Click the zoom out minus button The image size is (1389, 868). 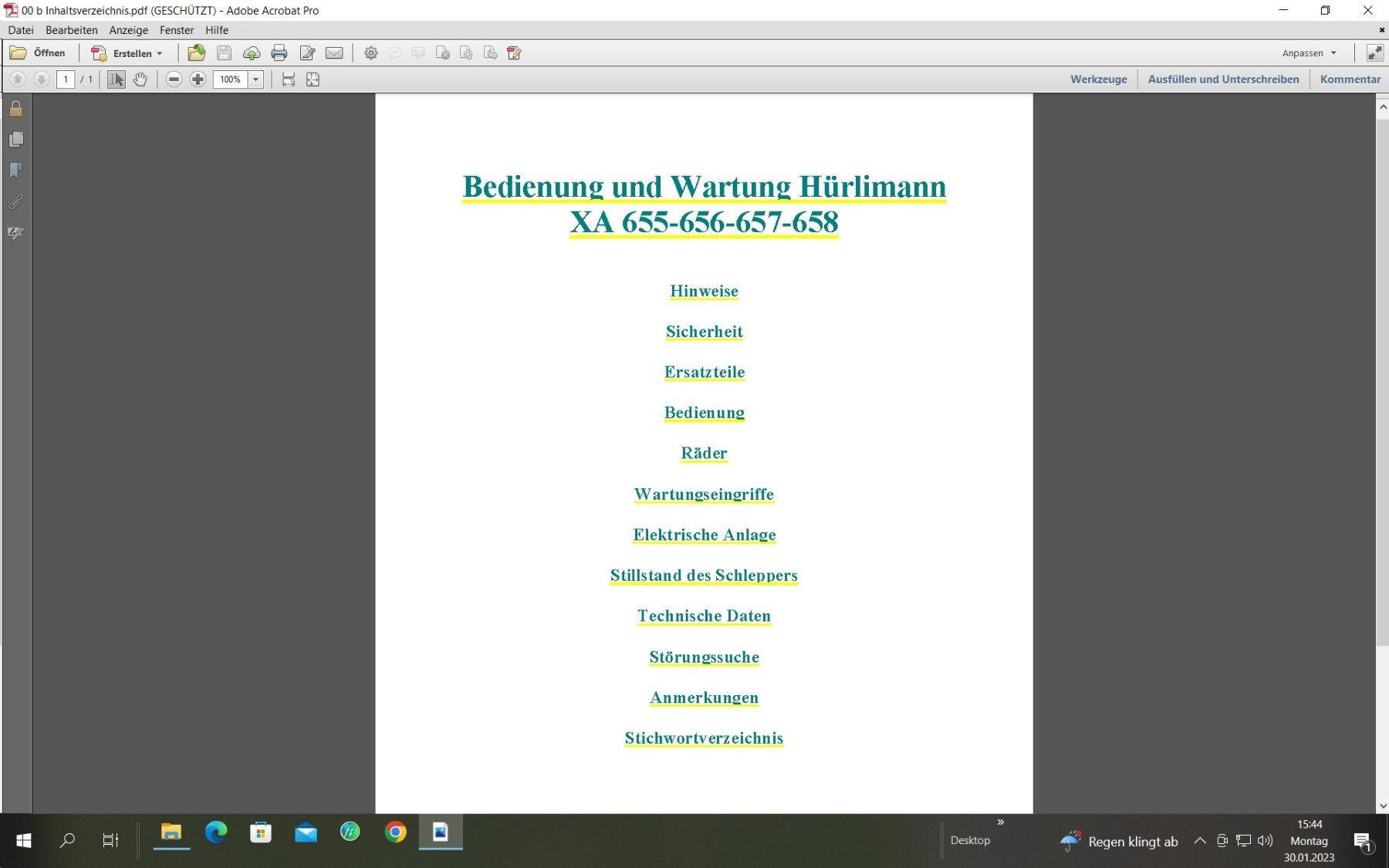coord(174,79)
